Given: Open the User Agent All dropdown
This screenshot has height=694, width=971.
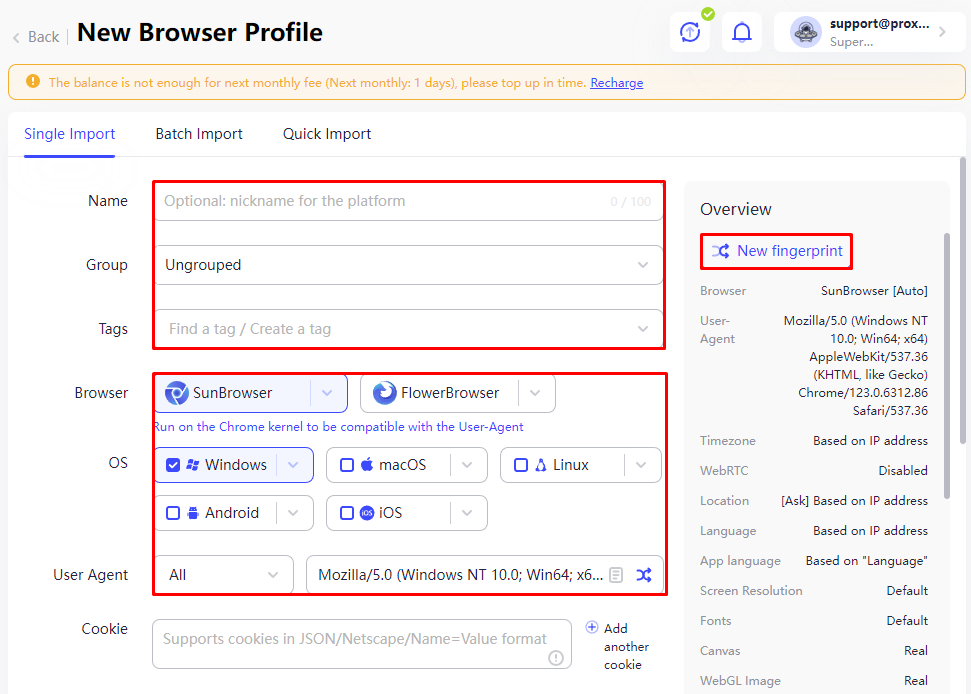Looking at the screenshot, I should [224, 575].
